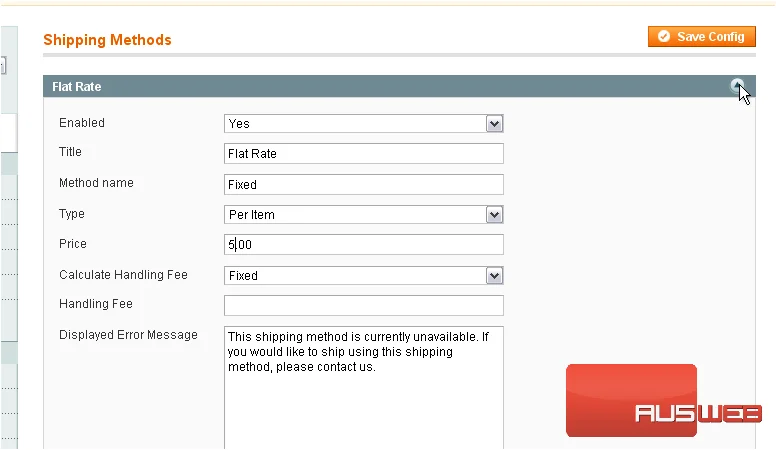Open the Enabled dropdown set to Yes
This screenshot has width=776, height=450.
pos(364,123)
